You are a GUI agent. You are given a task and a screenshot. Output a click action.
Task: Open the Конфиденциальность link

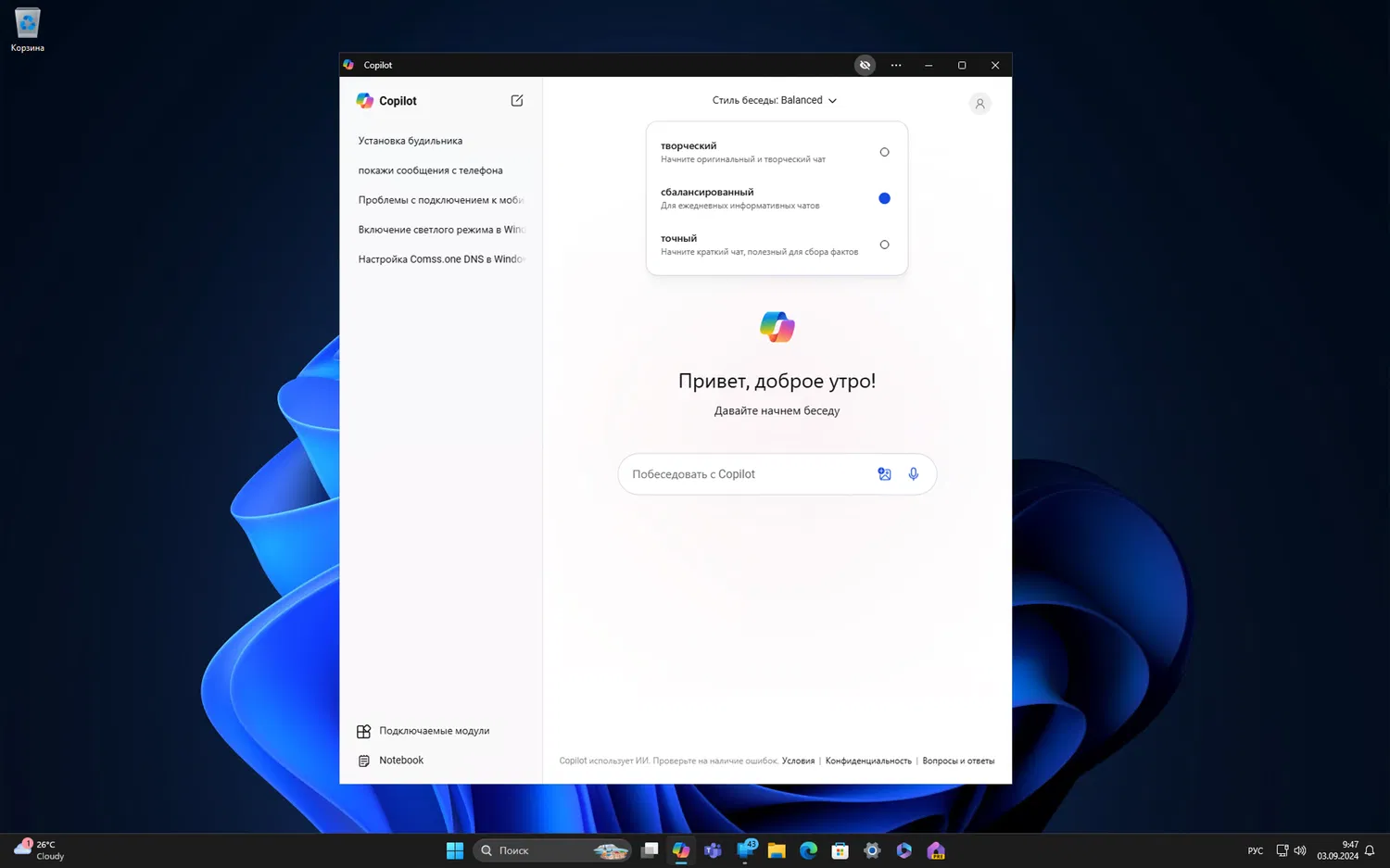(x=868, y=761)
